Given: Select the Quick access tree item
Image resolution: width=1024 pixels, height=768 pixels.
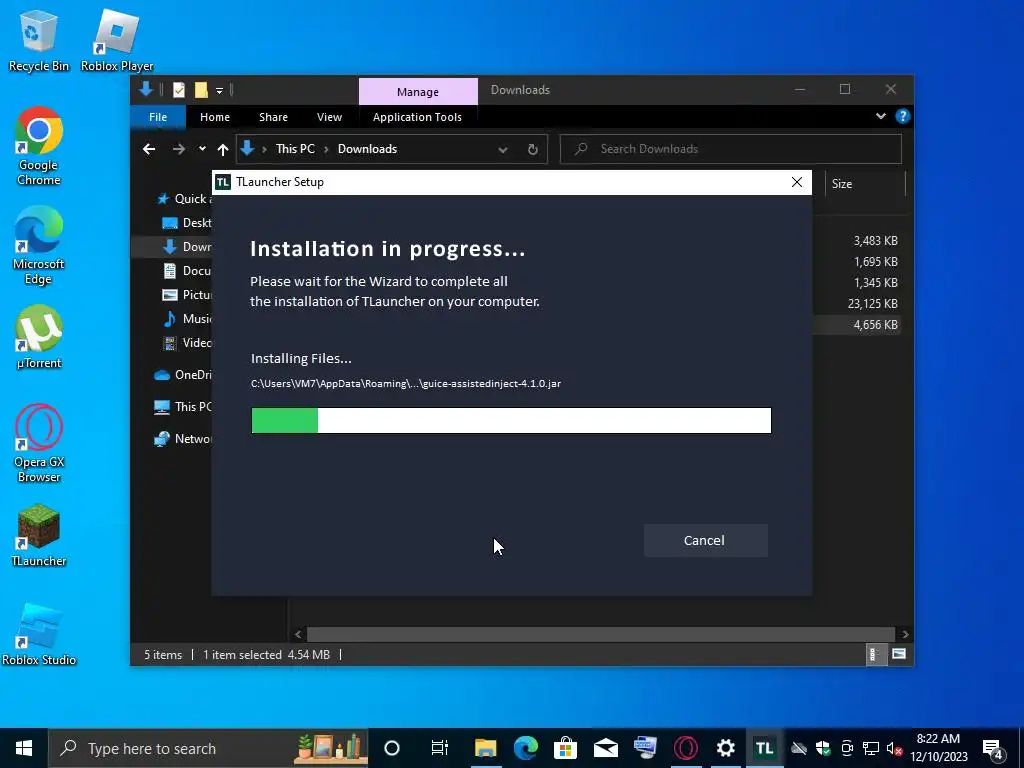Looking at the screenshot, I should pos(183,199).
